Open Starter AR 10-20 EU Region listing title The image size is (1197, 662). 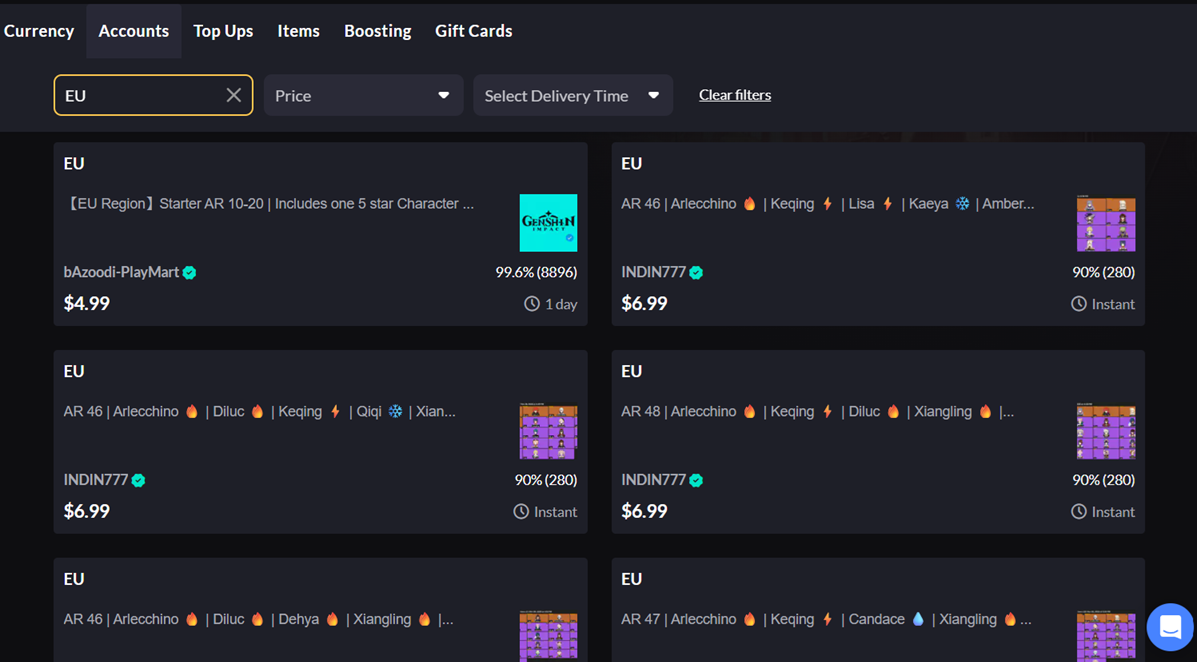[269, 204]
